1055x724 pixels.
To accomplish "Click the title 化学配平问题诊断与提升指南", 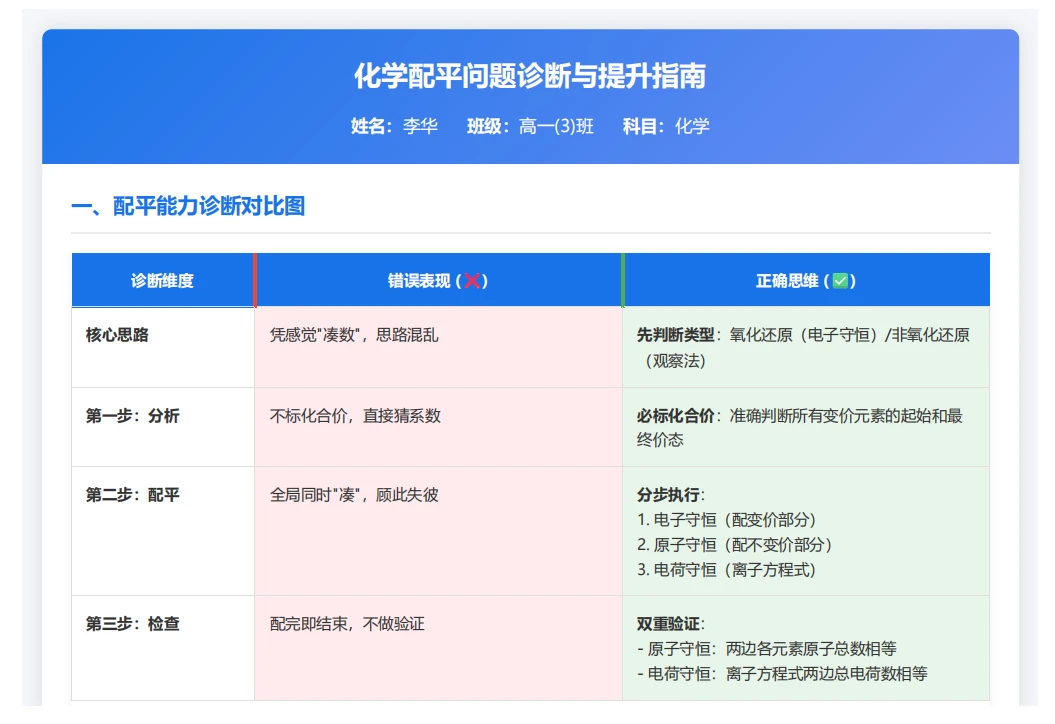I will pyautogui.click(x=530, y=75).
